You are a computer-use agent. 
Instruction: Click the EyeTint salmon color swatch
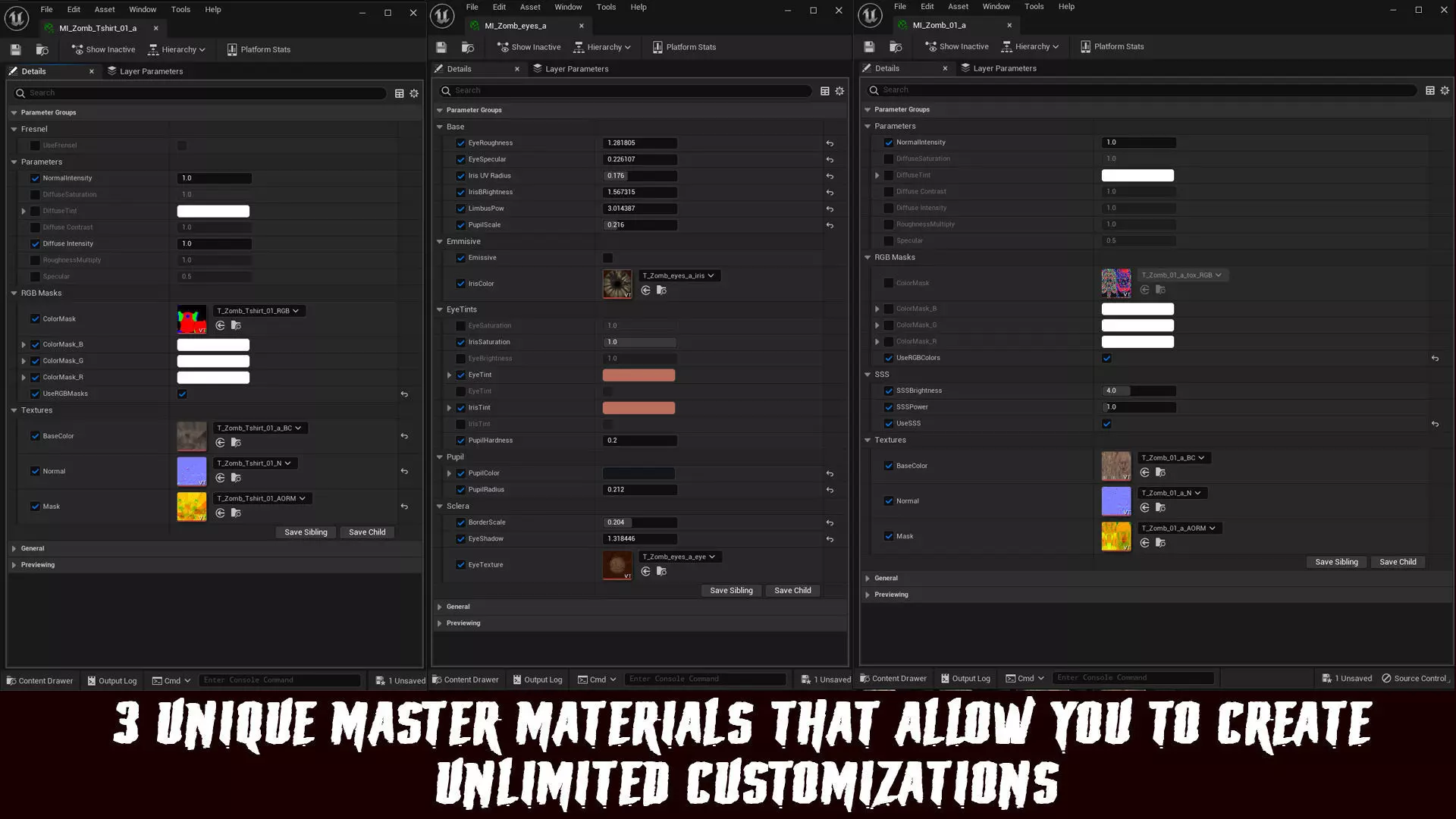[x=639, y=375]
